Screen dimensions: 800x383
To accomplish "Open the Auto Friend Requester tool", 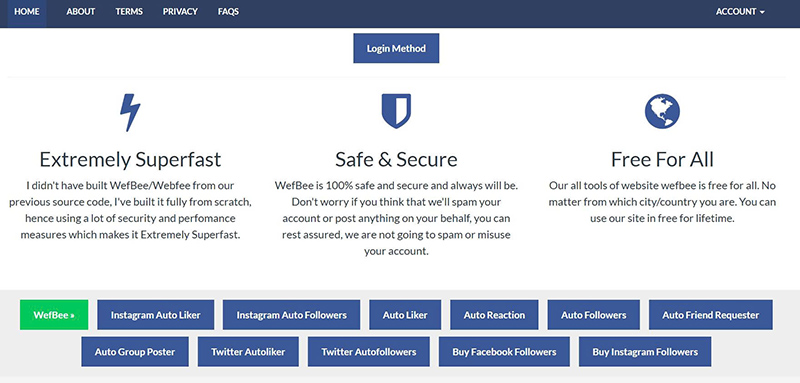I will [x=711, y=315].
